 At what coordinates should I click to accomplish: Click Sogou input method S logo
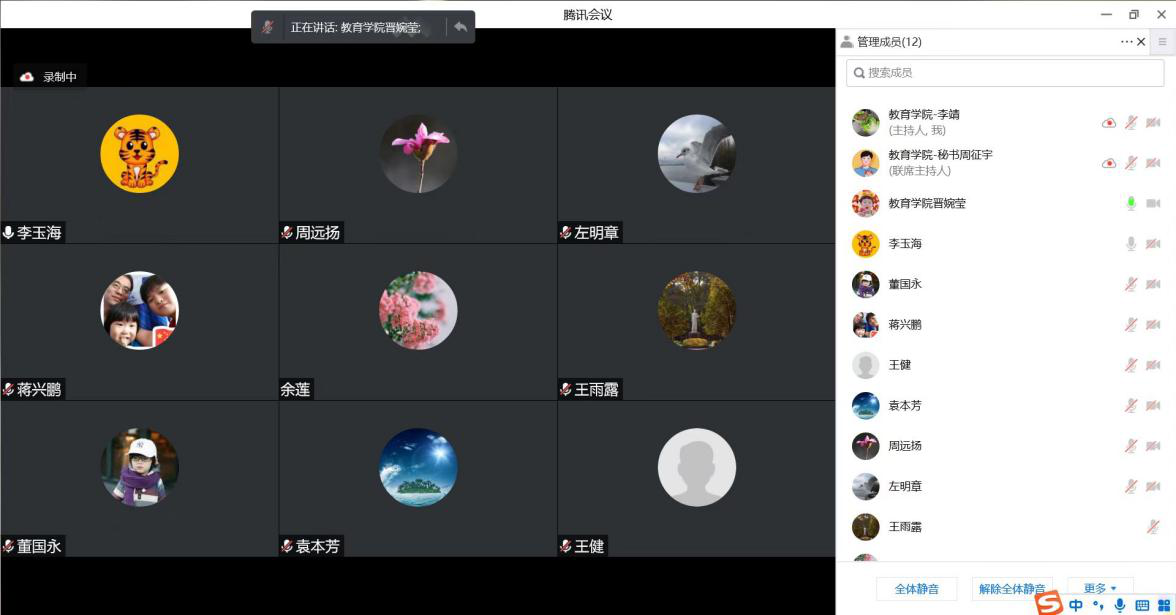click(1048, 603)
